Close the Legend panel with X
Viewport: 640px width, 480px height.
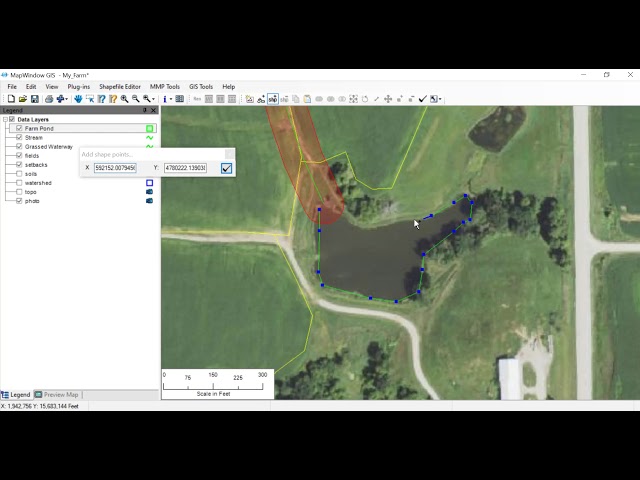153,110
